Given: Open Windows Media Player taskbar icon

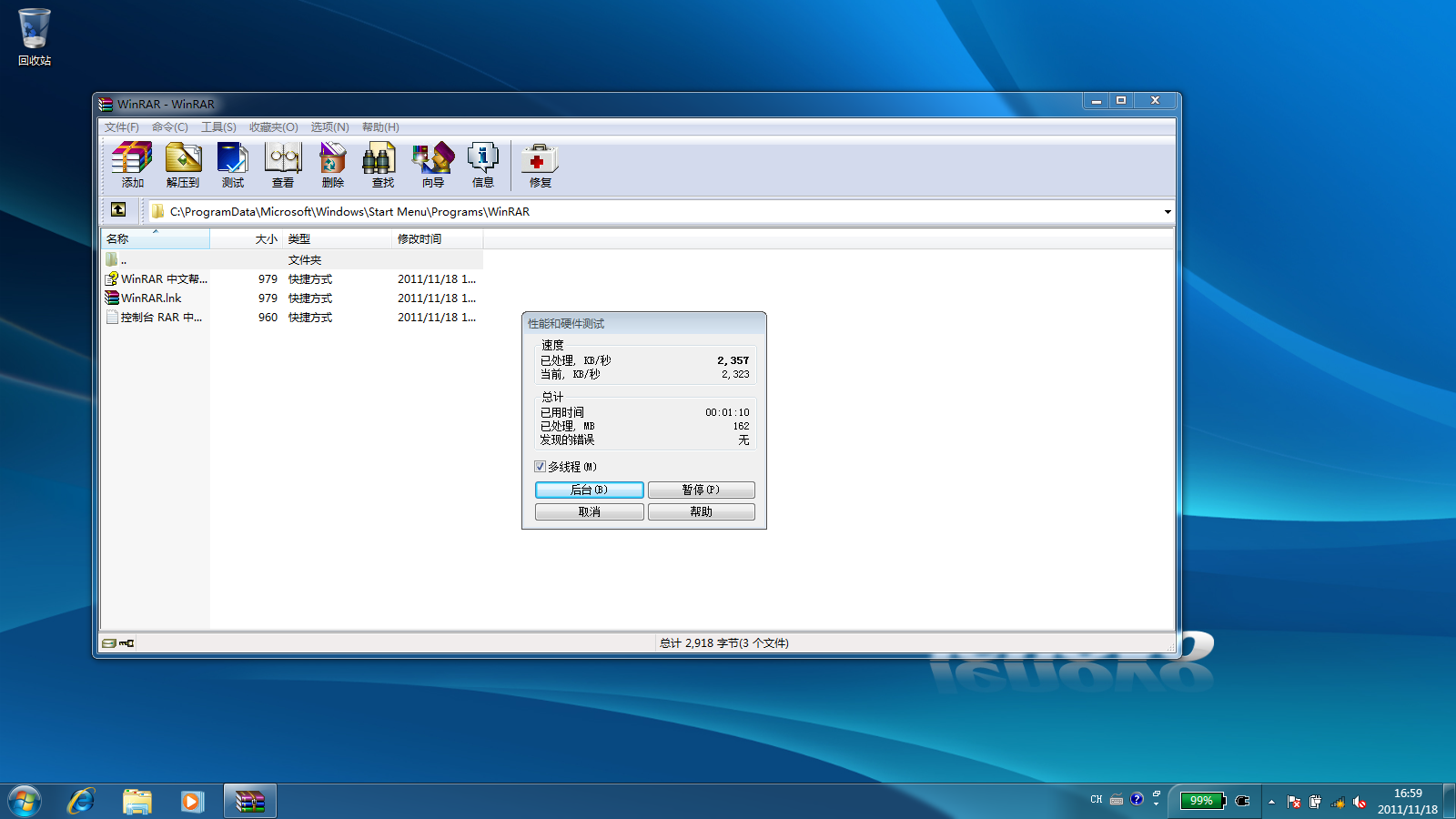Looking at the screenshot, I should tap(192, 802).
